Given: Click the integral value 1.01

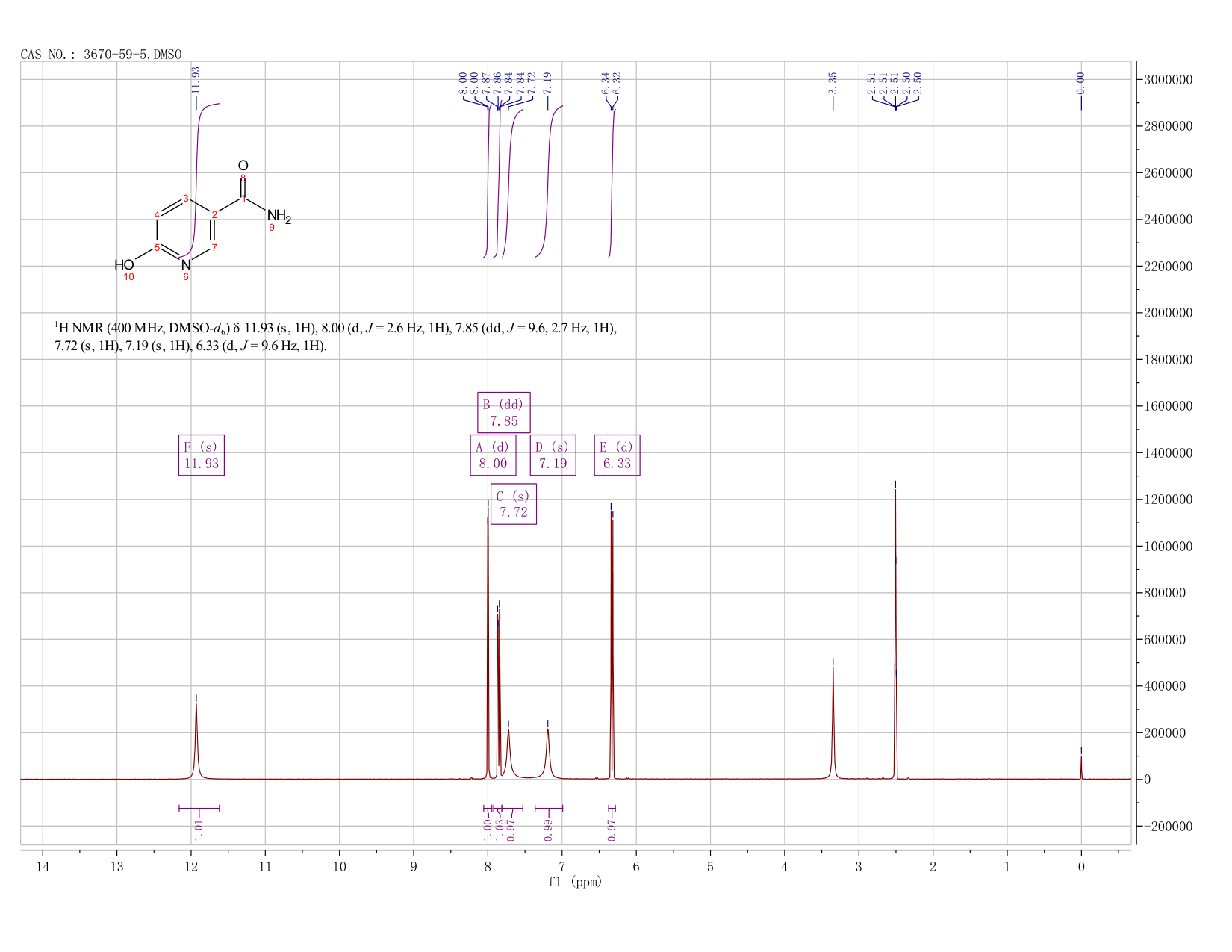Looking at the screenshot, I should [199, 830].
